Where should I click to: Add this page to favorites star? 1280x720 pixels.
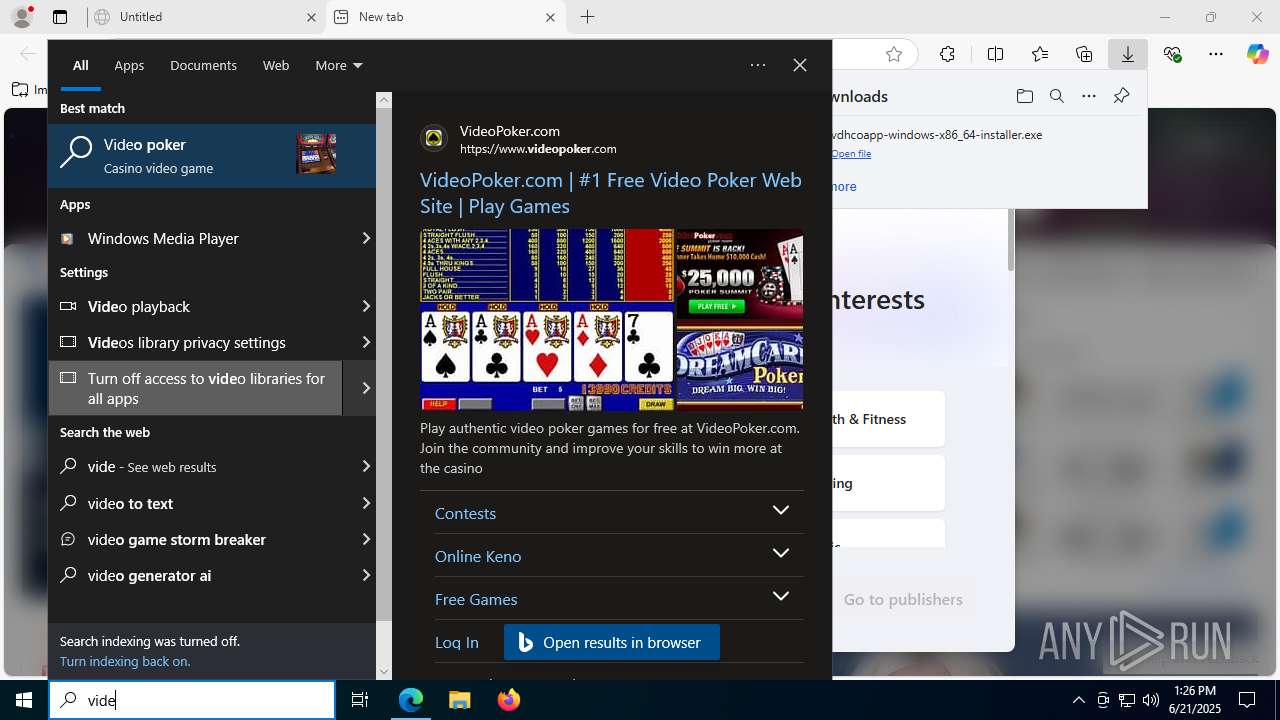point(894,55)
